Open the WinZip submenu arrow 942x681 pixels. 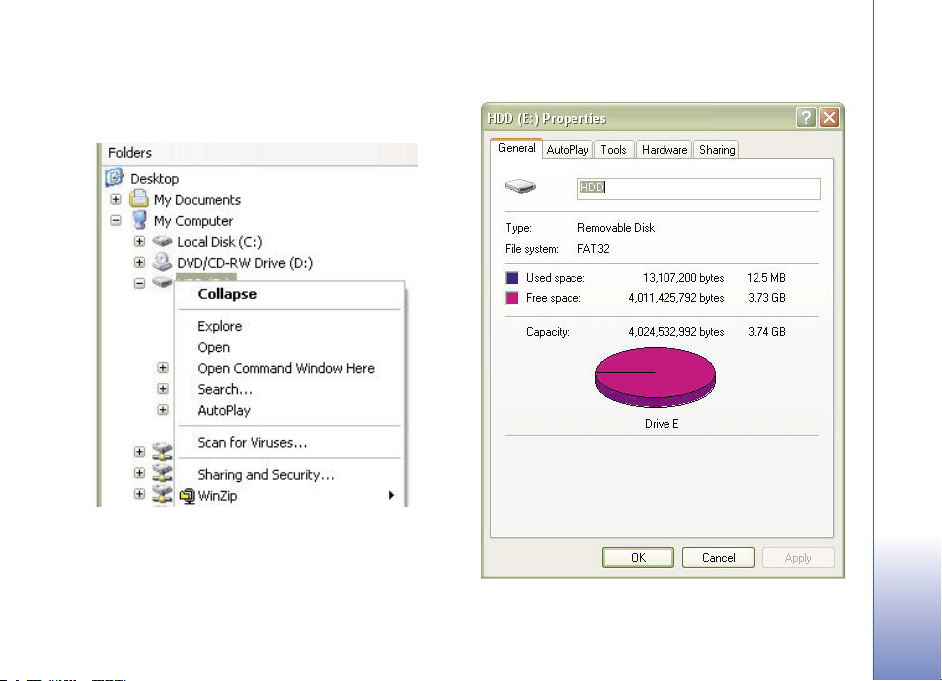pos(391,495)
